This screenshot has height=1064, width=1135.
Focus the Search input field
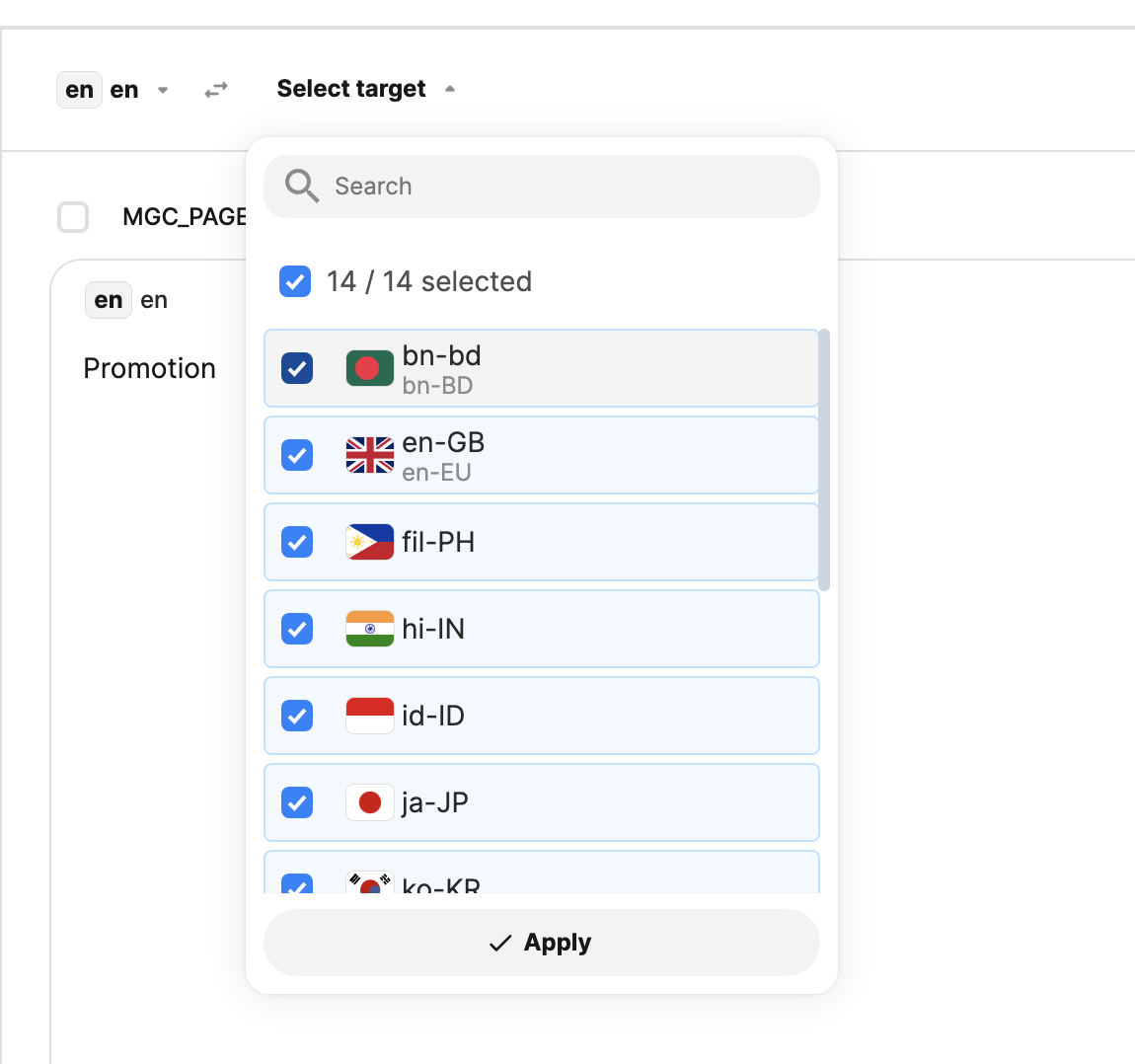563,187
